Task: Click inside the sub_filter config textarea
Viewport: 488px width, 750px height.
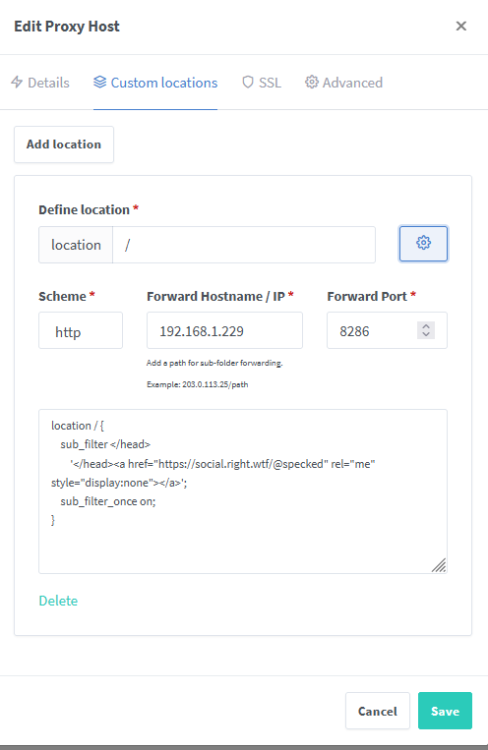Action: (243, 491)
